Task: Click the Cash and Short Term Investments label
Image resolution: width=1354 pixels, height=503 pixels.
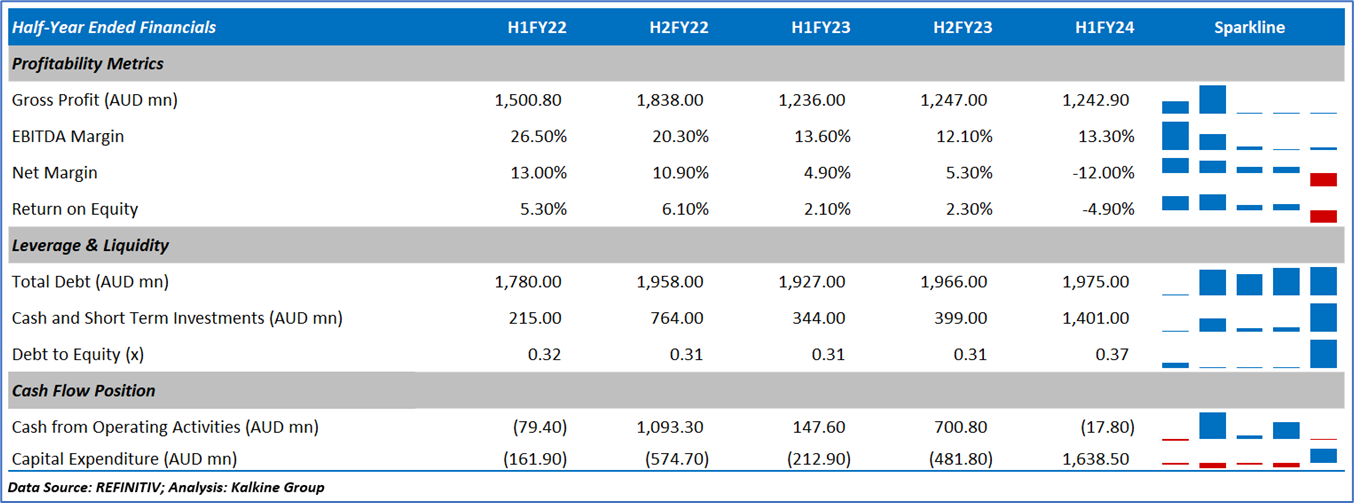Action: [177, 318]
